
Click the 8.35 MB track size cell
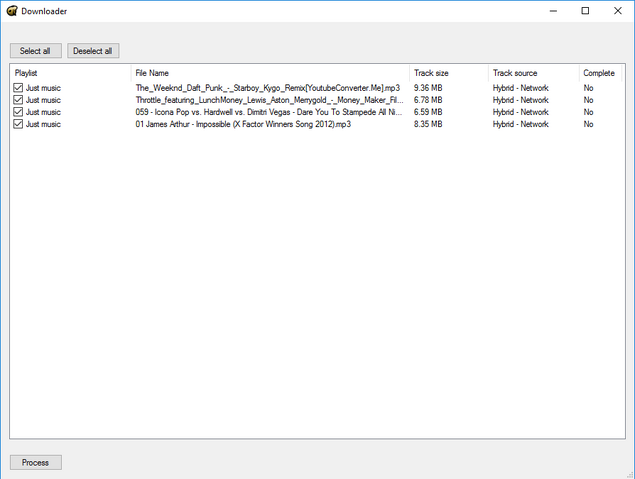pos(428,124)
